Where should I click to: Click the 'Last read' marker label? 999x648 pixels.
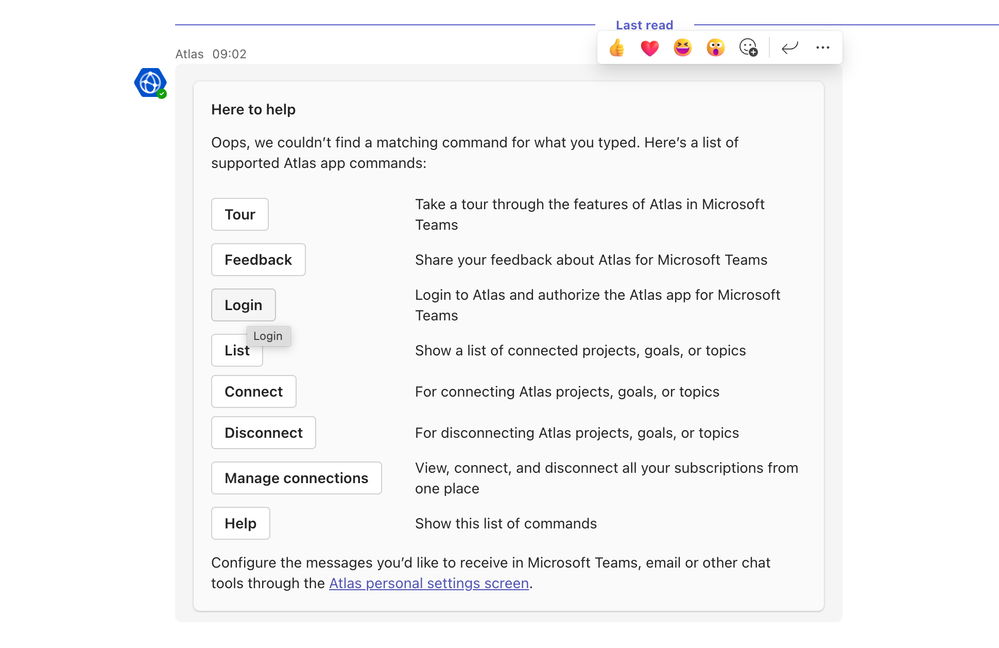click(644, 25)
